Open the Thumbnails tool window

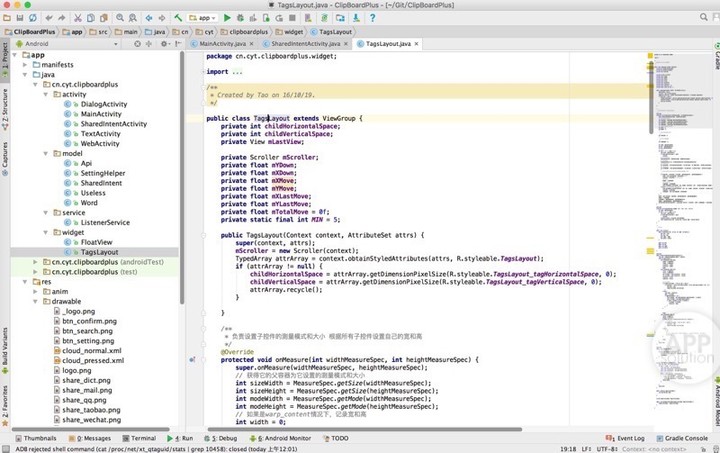tap(36, 438)
